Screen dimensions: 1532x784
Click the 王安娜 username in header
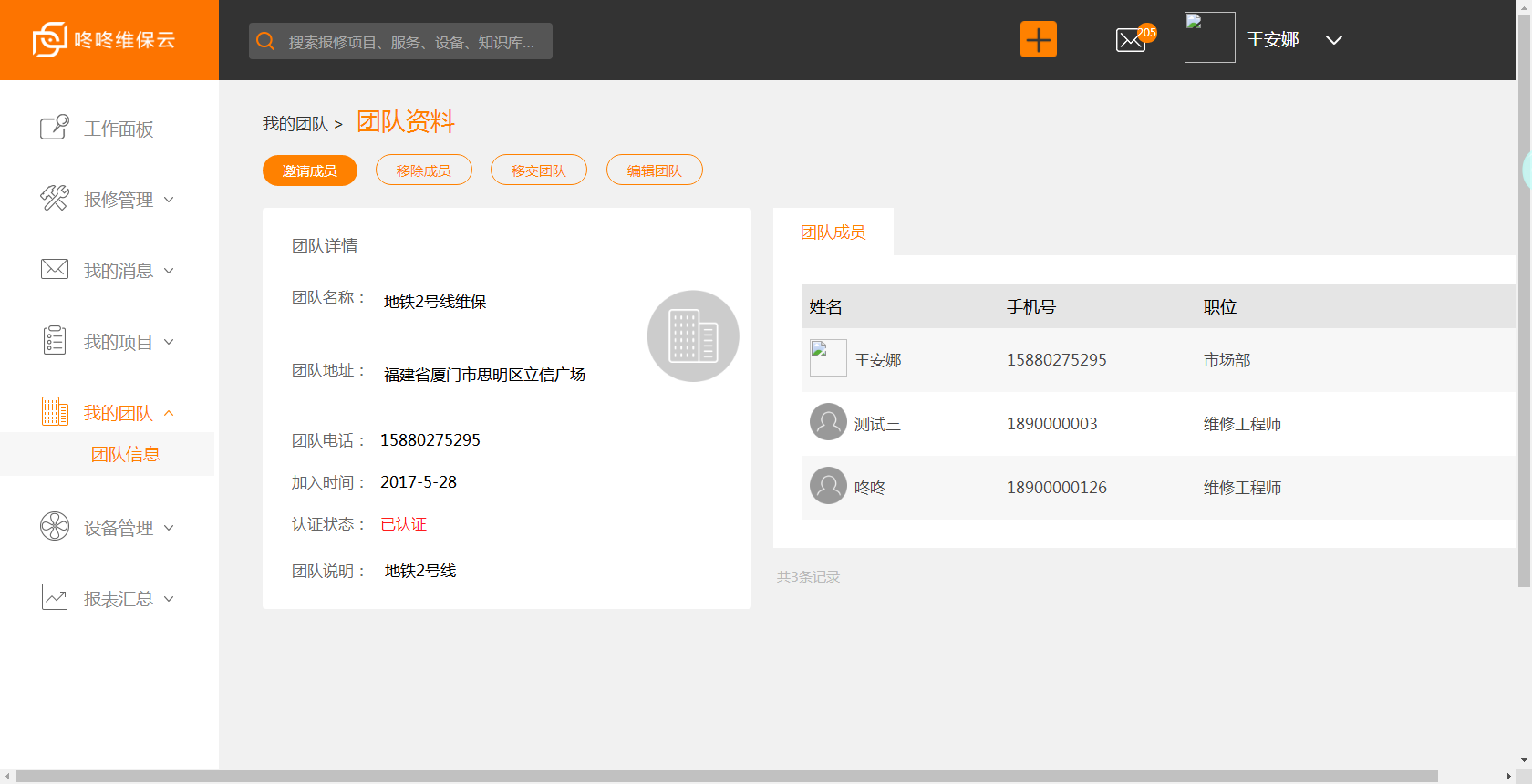1273,39
